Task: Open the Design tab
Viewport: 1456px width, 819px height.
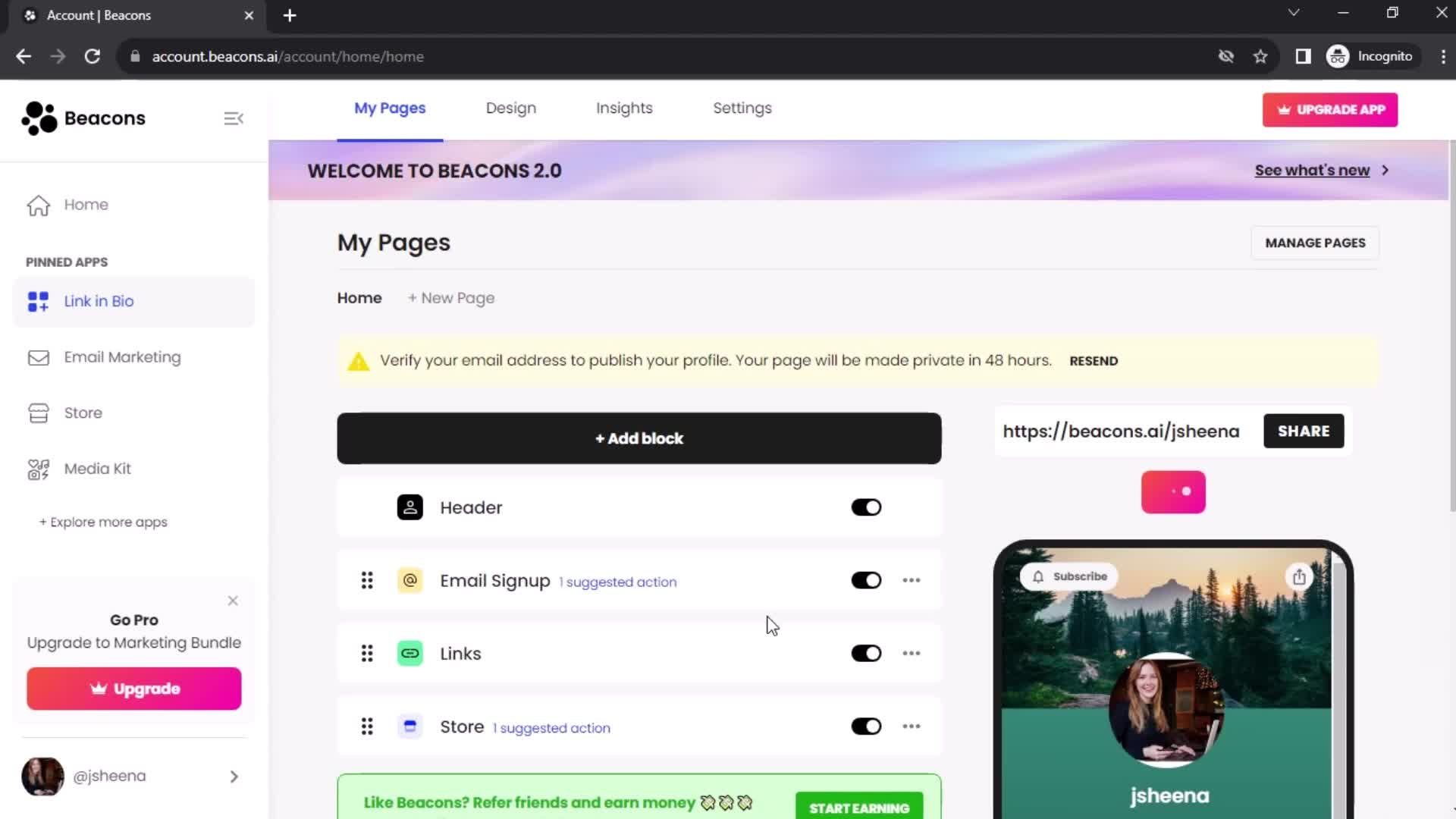Action: pos(510,108)
